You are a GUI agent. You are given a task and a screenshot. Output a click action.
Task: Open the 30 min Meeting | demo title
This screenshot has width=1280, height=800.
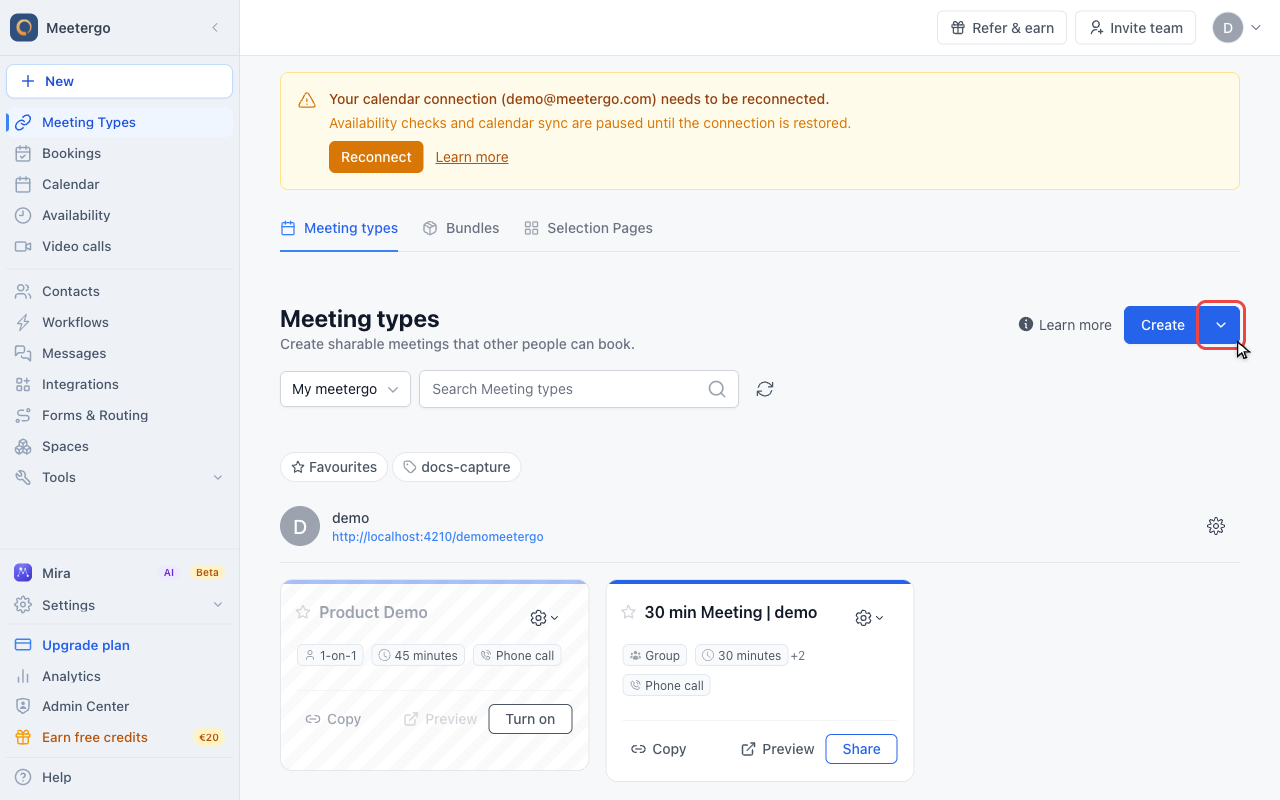[x=731, y=612]
